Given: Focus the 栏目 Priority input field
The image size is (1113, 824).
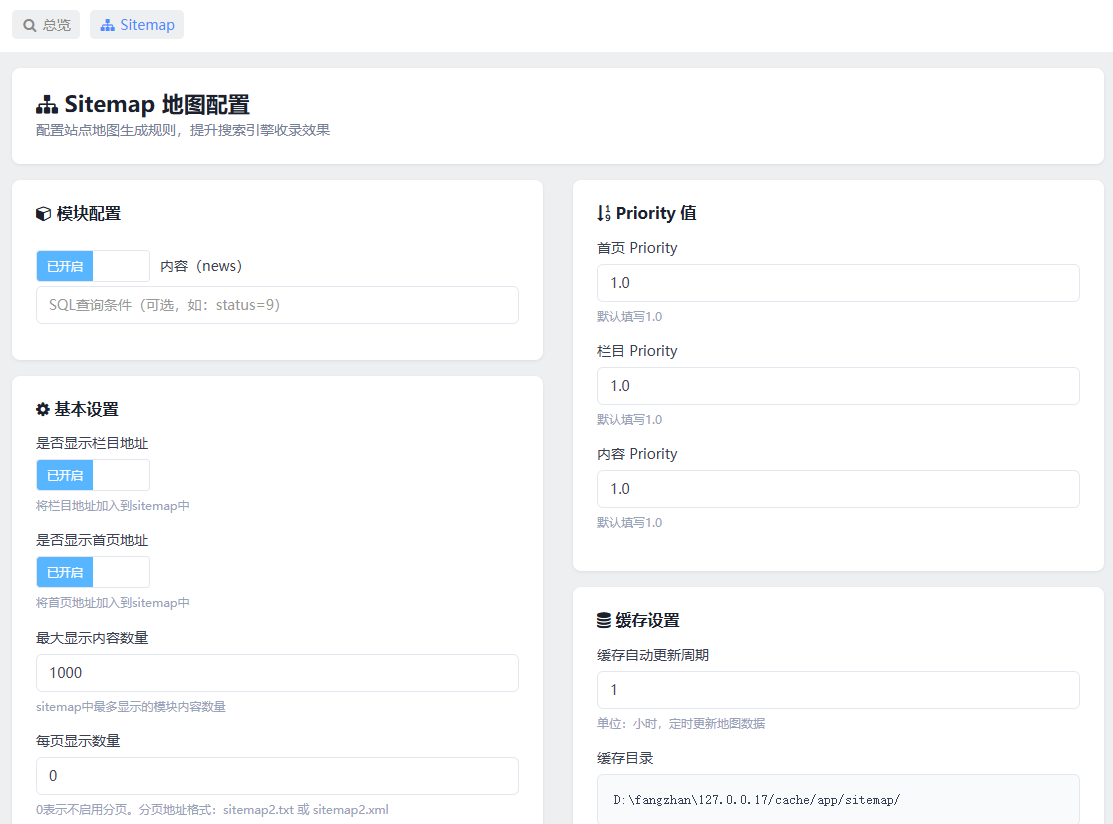Looking at the screenshot, I should pyautogui.click(x=838, y=386).
